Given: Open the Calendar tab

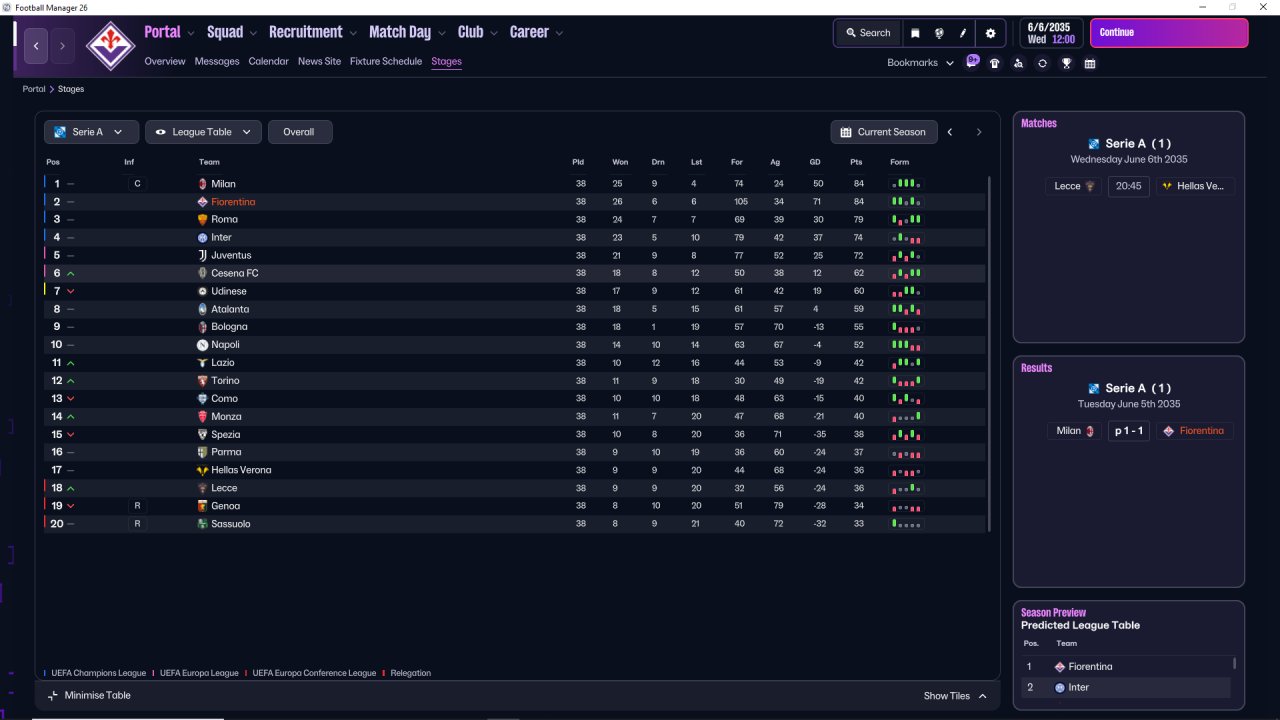Looking at the screenshot, I should point(268,62).
